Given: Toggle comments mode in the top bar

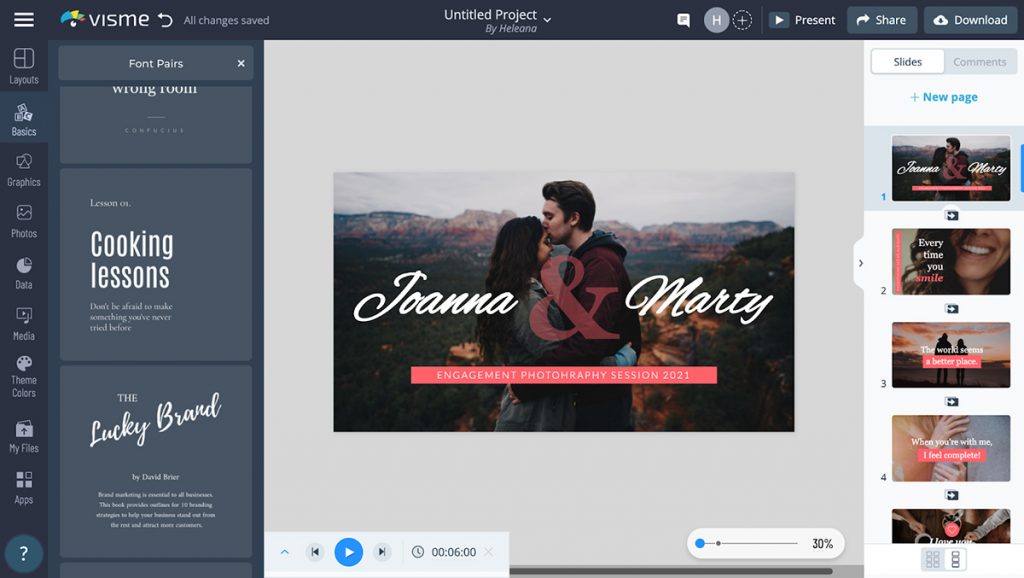Looking at the screenshot, I should (x=683, y=19).
